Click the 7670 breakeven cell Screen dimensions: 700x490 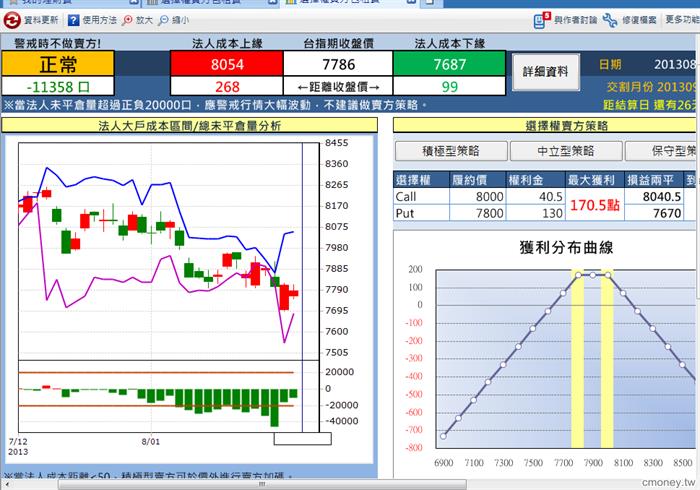653,213
